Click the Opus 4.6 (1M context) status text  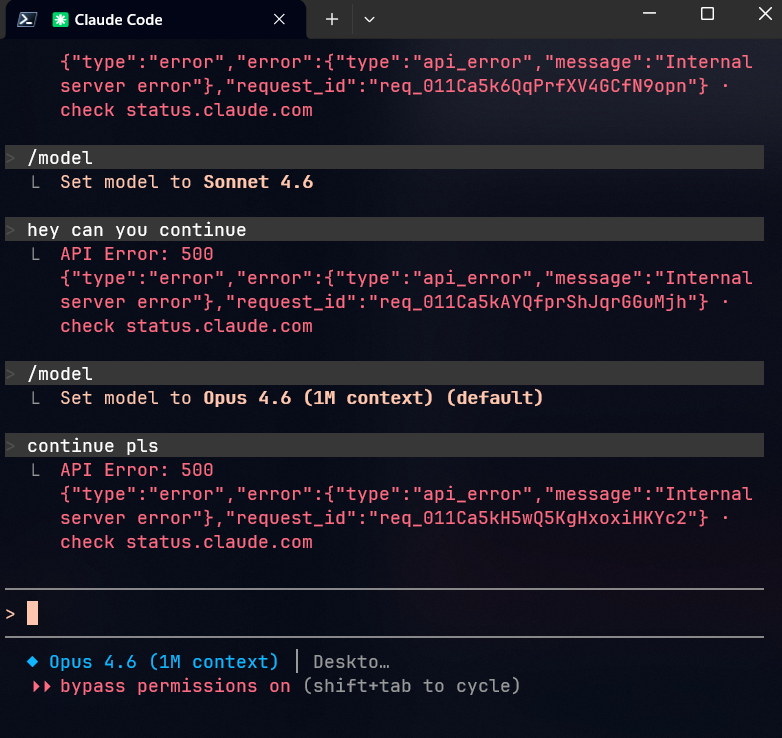164,662
